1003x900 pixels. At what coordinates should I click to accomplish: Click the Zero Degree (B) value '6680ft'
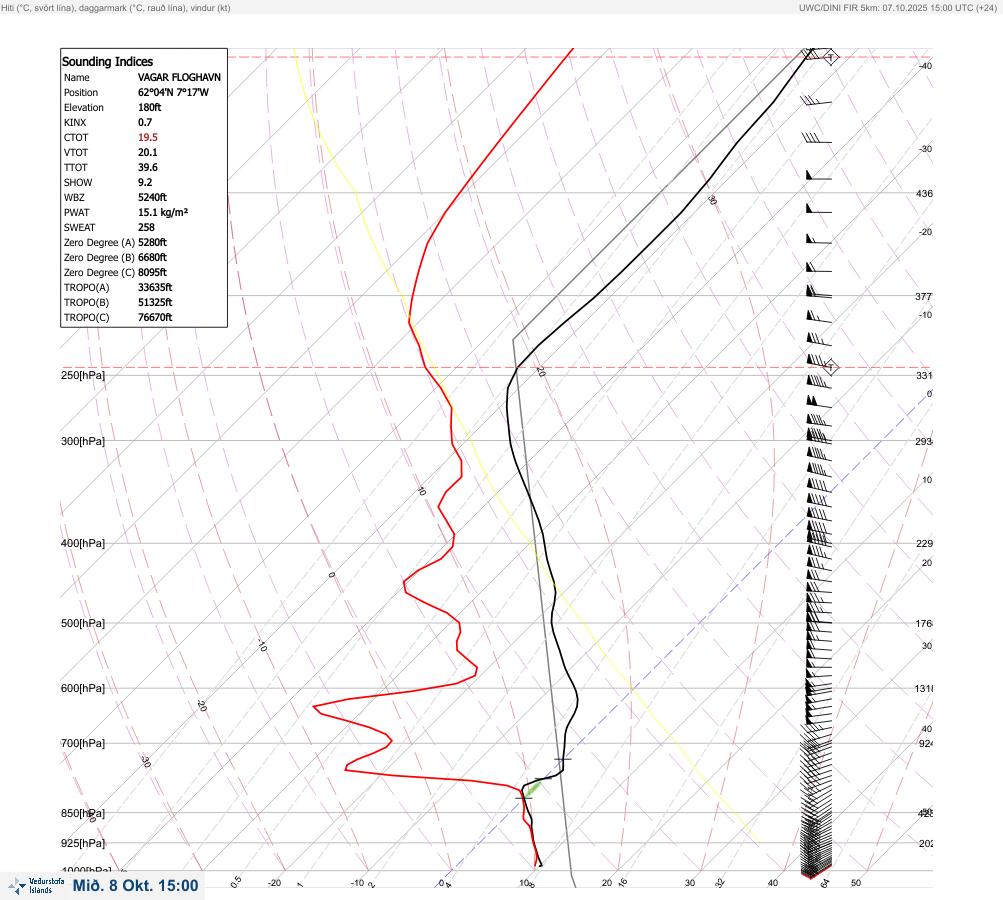152,257
